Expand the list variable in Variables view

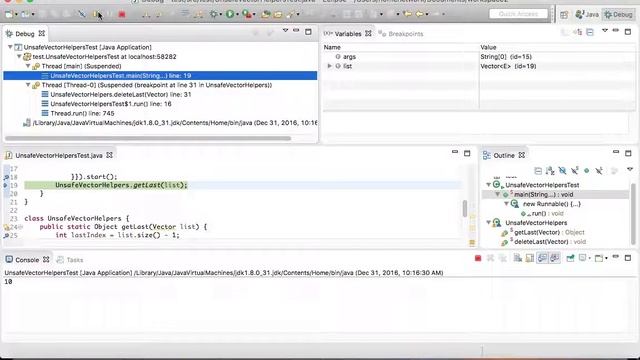329,66
